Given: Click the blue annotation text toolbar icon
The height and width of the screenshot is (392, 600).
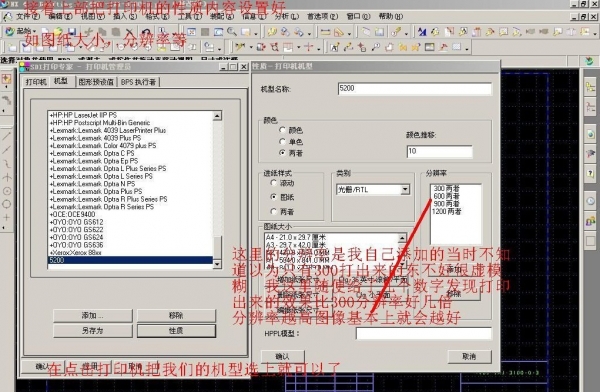Looking at the screenshot, I should click(422, 32).
